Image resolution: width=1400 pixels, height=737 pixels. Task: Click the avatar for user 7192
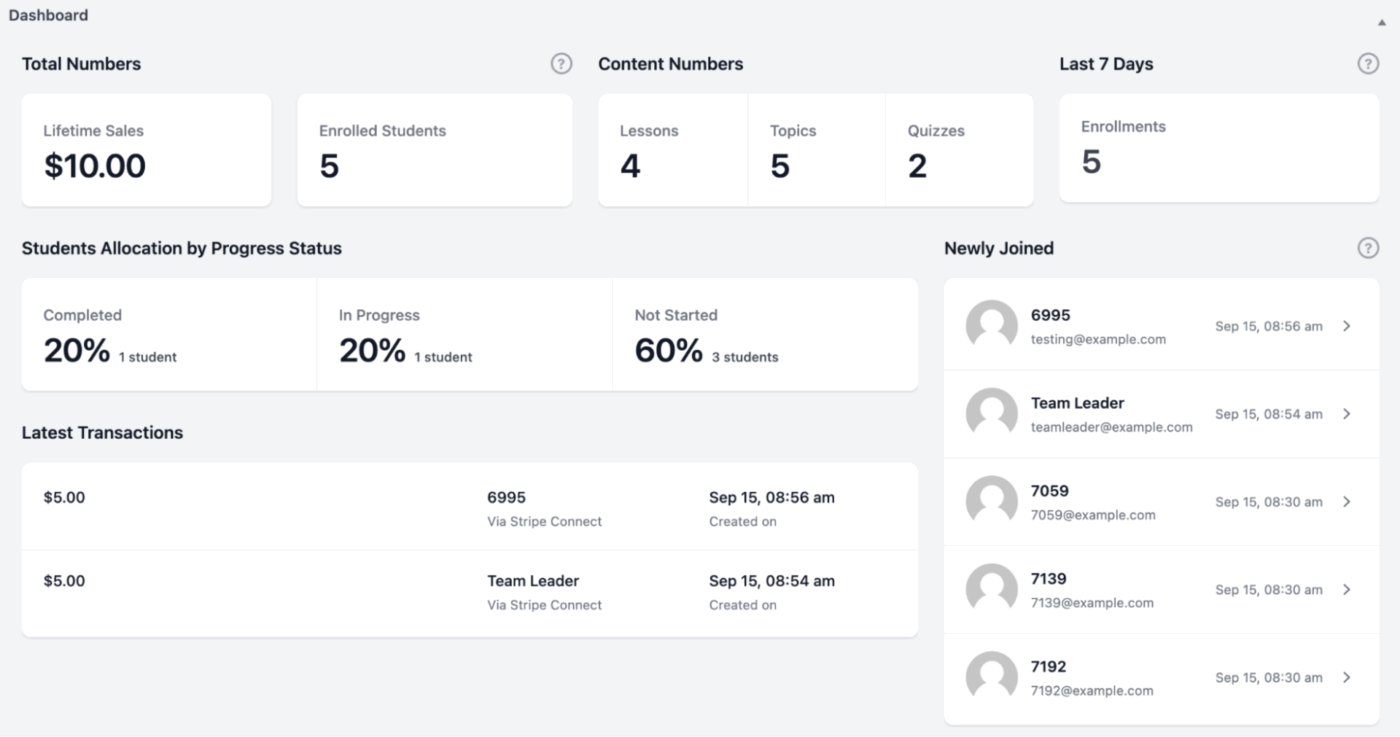pos(991,677)
